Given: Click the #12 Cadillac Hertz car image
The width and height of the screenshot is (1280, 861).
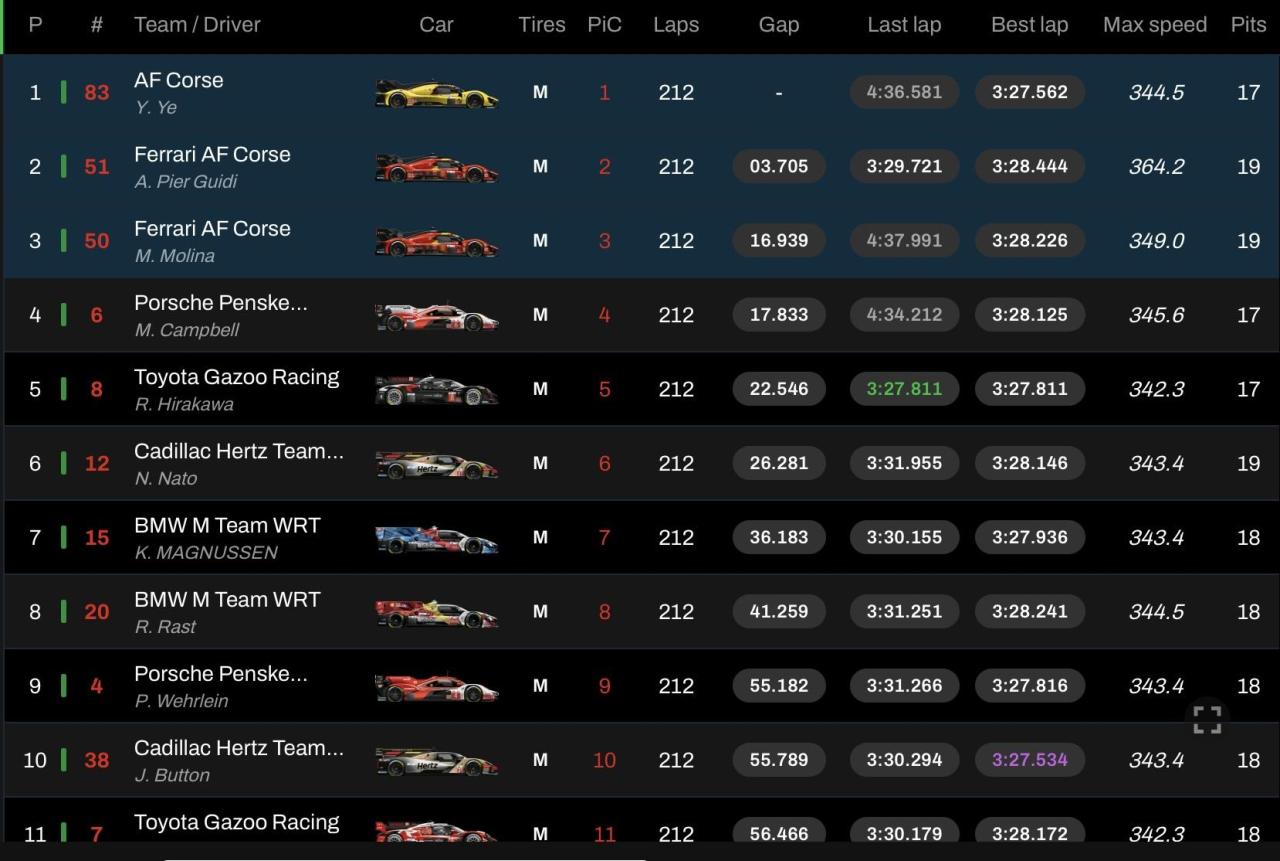Looking at the screenshot, I should coord(436,464).
